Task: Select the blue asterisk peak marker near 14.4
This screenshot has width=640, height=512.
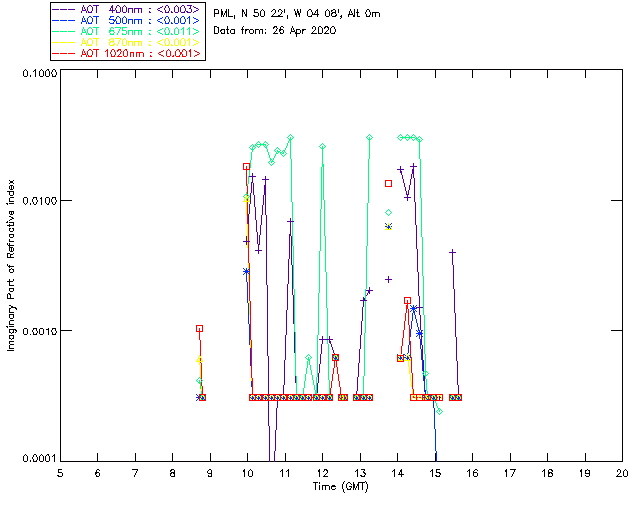Action: tap(413, 309)
